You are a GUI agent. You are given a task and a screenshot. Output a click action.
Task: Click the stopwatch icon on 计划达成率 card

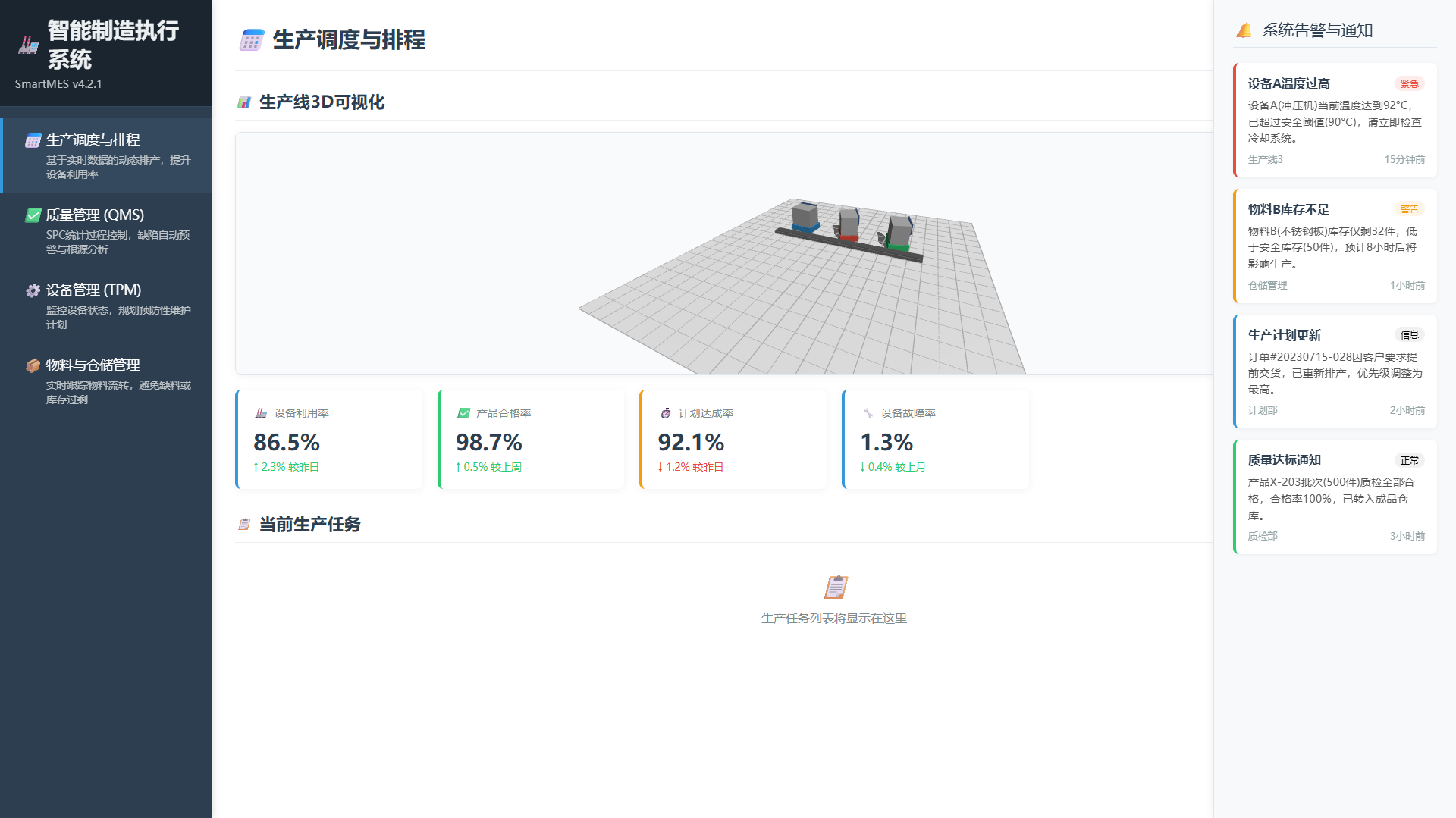click(x=665, y=413)
